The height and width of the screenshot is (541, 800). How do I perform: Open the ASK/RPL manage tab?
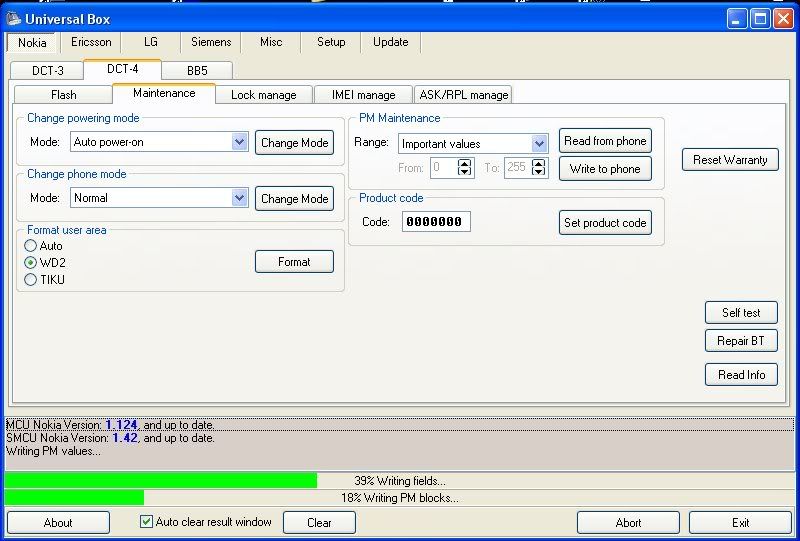pyautogui.click(x=463, y=94)
